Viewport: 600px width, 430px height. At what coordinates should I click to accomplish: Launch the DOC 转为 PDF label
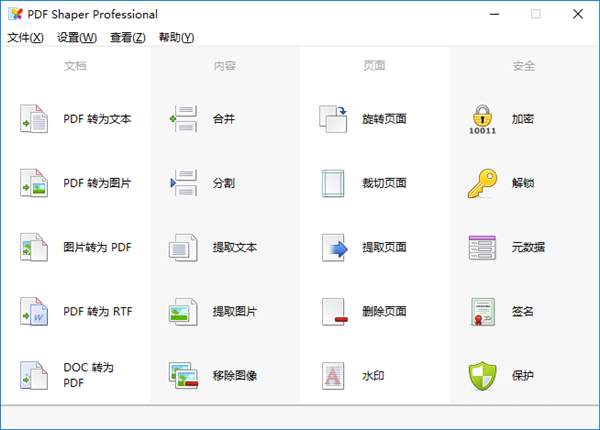point(88,375)
